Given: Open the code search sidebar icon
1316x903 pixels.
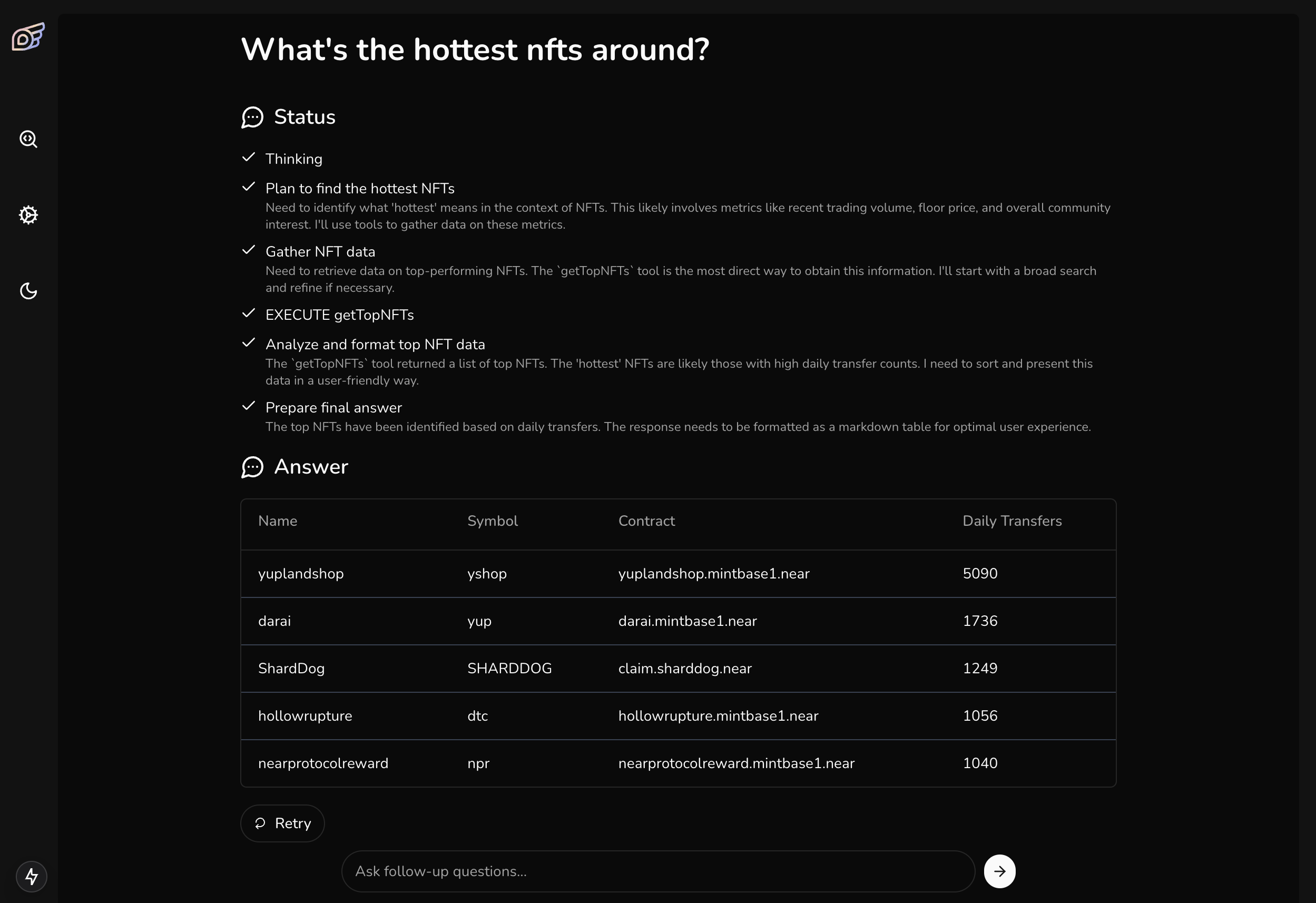Looking at the screenshot, I should [28, 139].
